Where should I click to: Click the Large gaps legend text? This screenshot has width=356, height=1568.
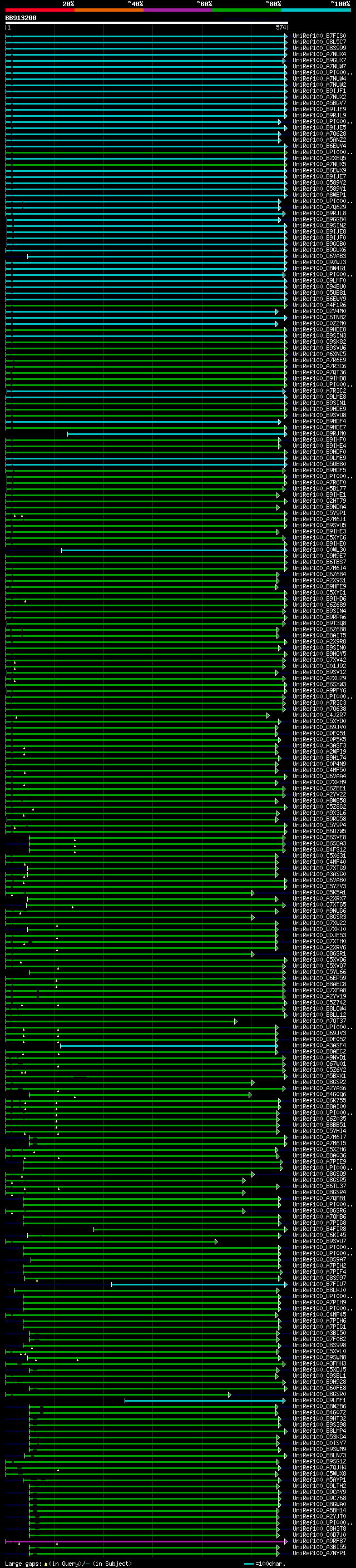[68, 1563]
